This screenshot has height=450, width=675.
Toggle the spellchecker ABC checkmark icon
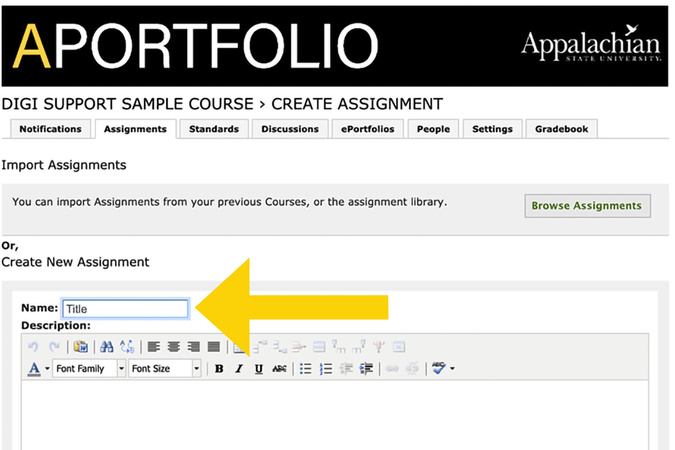pyautogui.click(x=438, y=368)
